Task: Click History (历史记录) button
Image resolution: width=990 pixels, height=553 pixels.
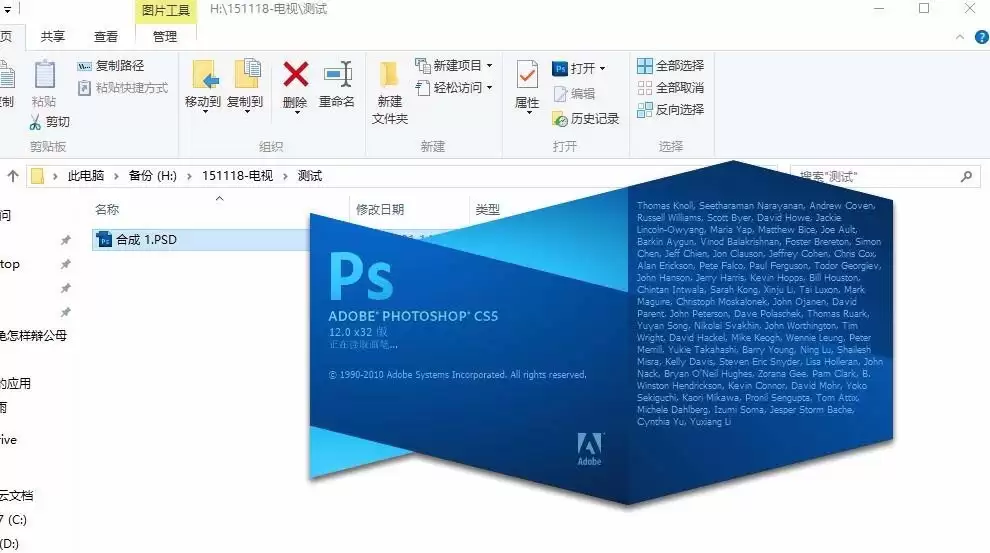Action: point(585,119)
